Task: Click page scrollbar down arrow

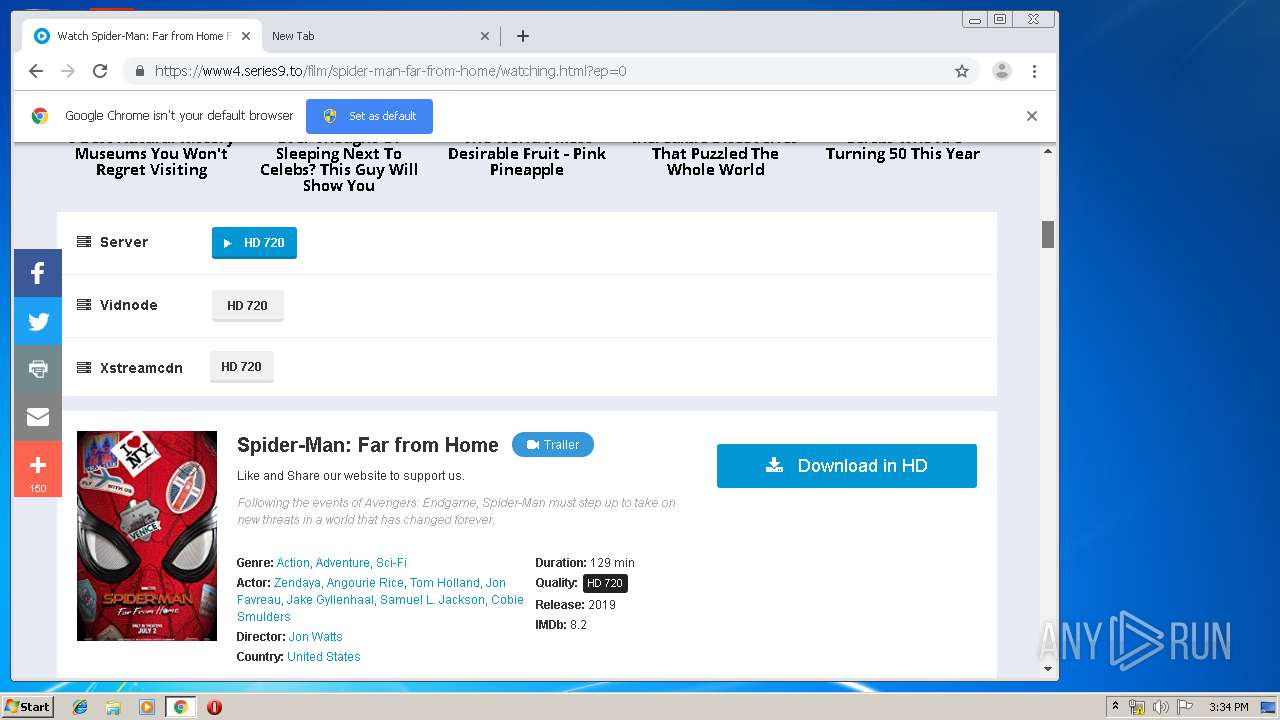Action: tap(1048, 669)
